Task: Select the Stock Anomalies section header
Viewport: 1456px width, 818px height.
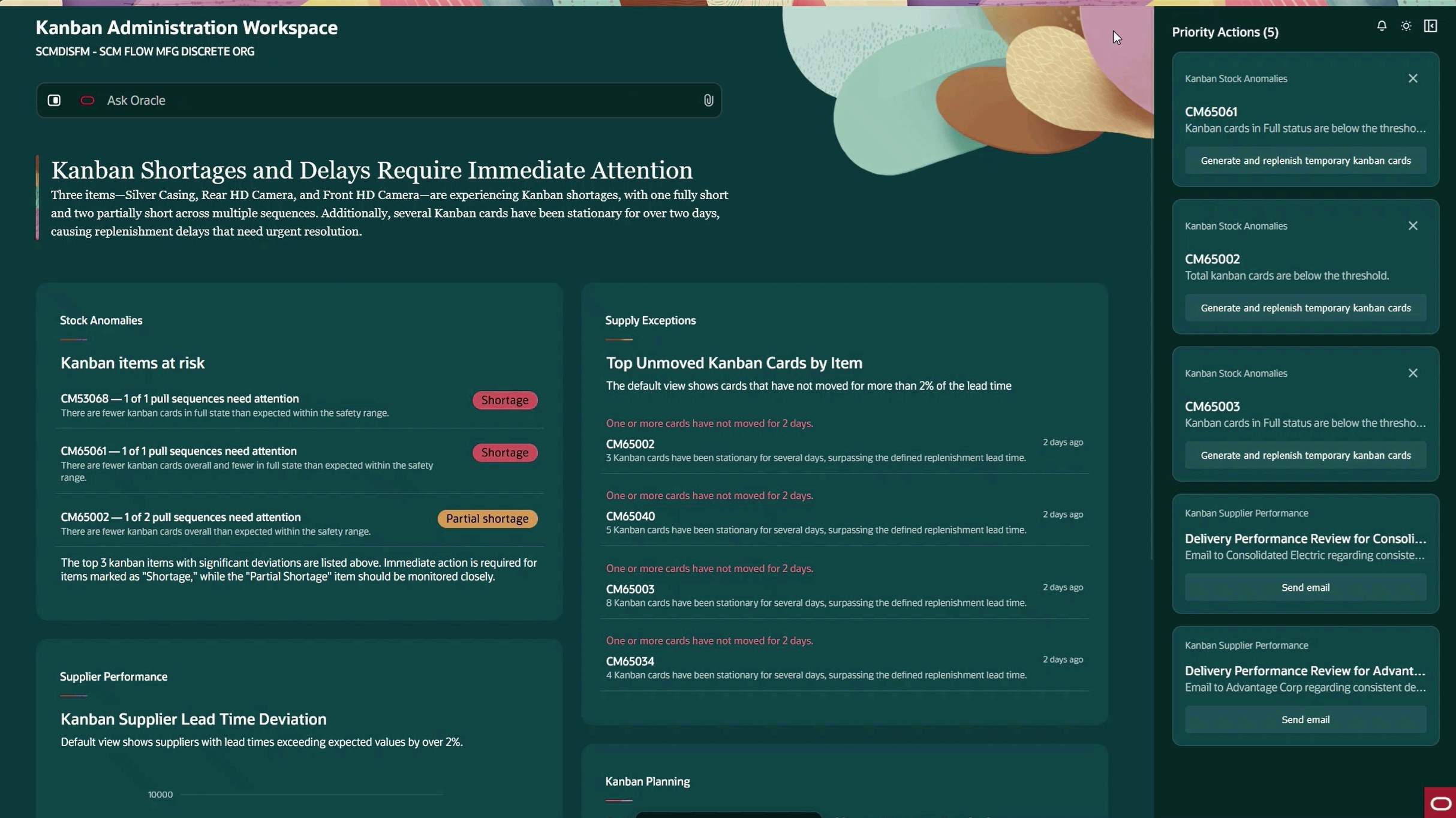Action: pos(101,321)
